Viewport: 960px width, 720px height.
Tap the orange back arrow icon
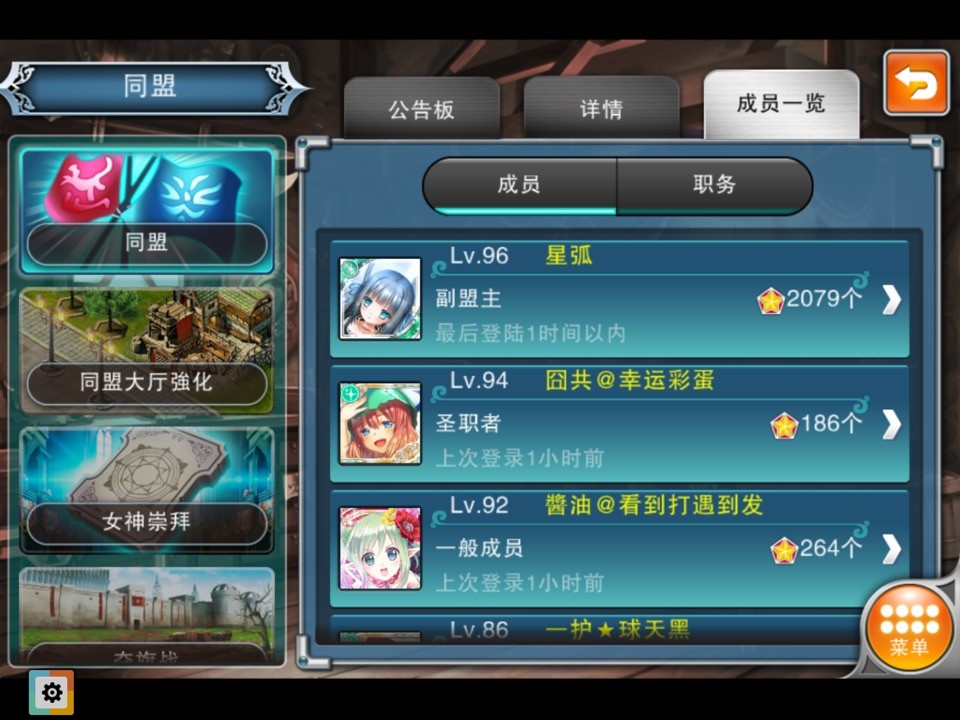pyautogui.click(x=916, y=83)
